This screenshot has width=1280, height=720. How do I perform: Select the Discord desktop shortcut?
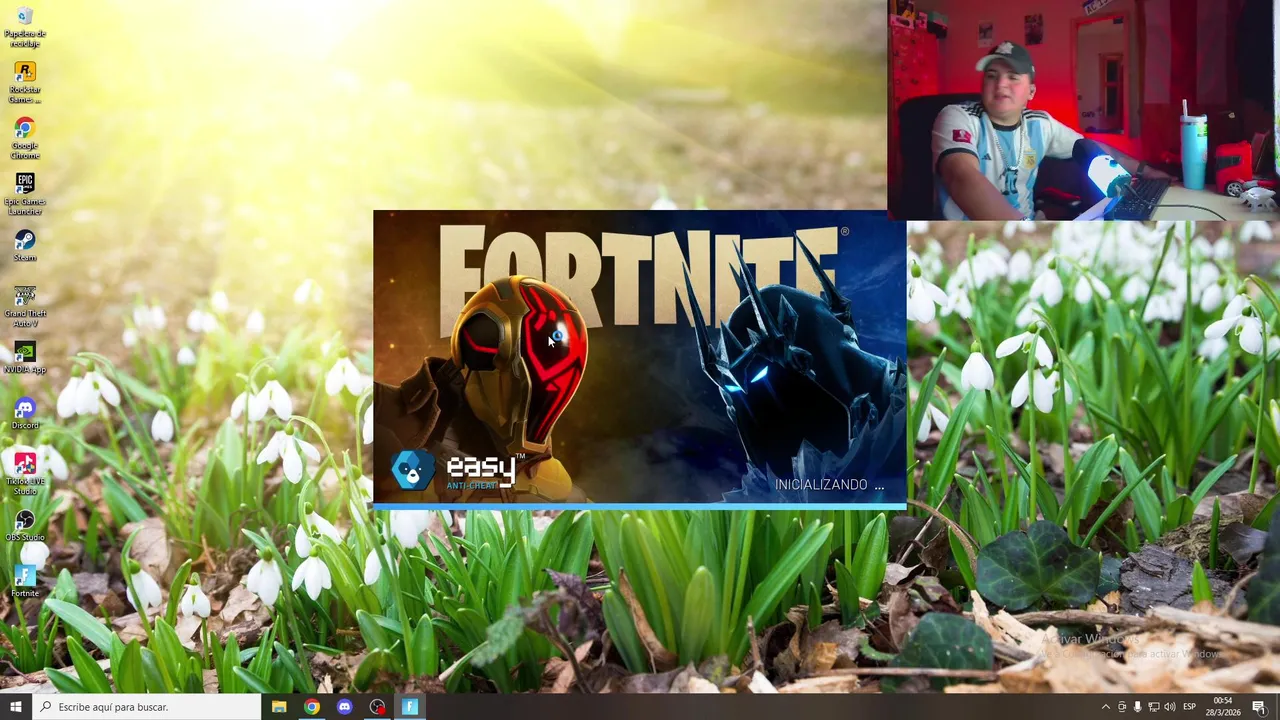point(25,414)
